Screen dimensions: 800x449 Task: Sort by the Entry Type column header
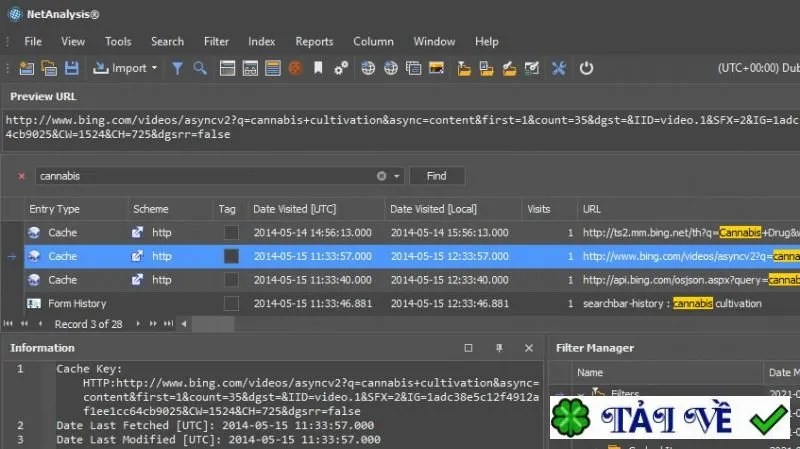click(x=76, y=209)
